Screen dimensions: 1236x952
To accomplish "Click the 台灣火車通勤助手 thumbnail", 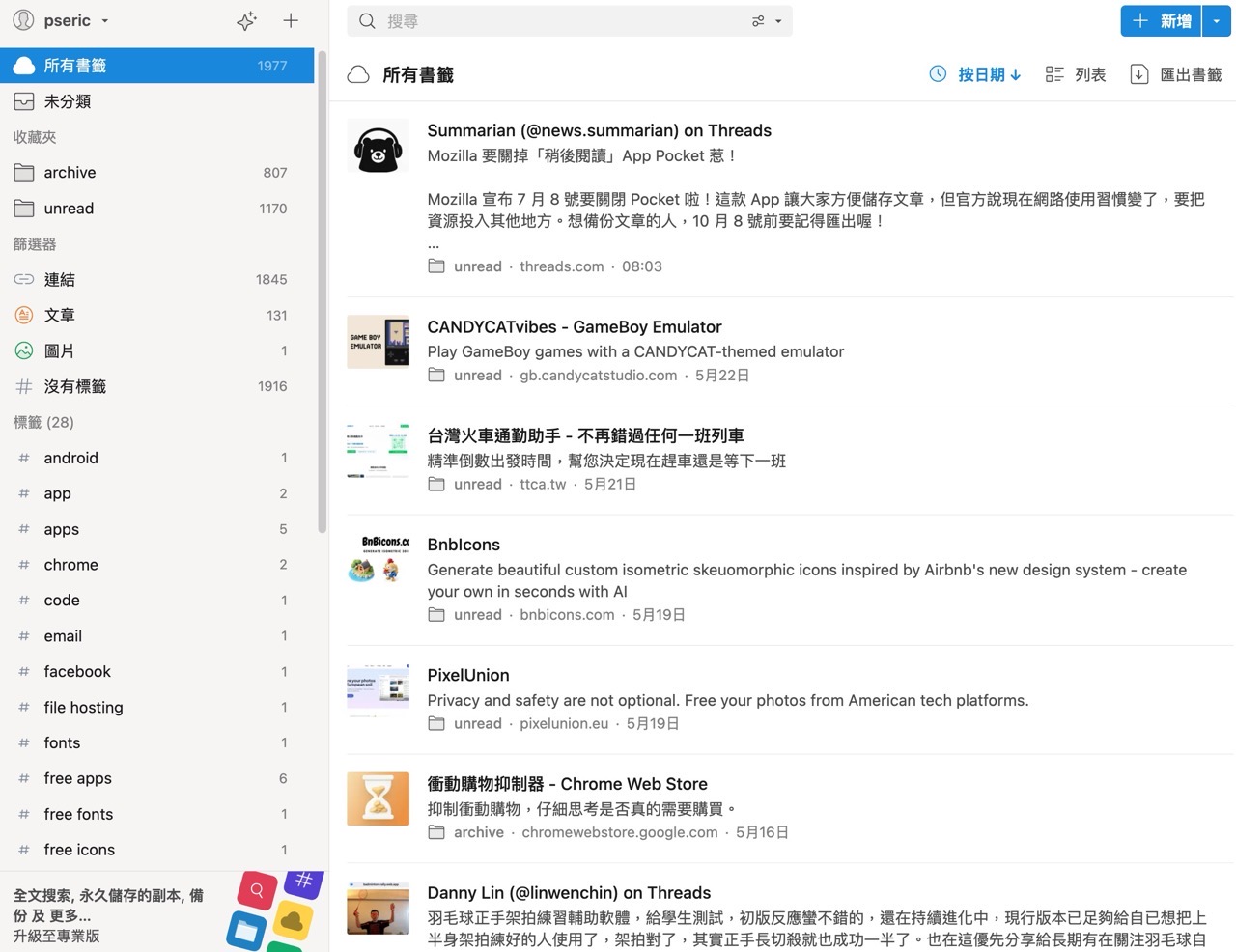I will coord(378,451).
